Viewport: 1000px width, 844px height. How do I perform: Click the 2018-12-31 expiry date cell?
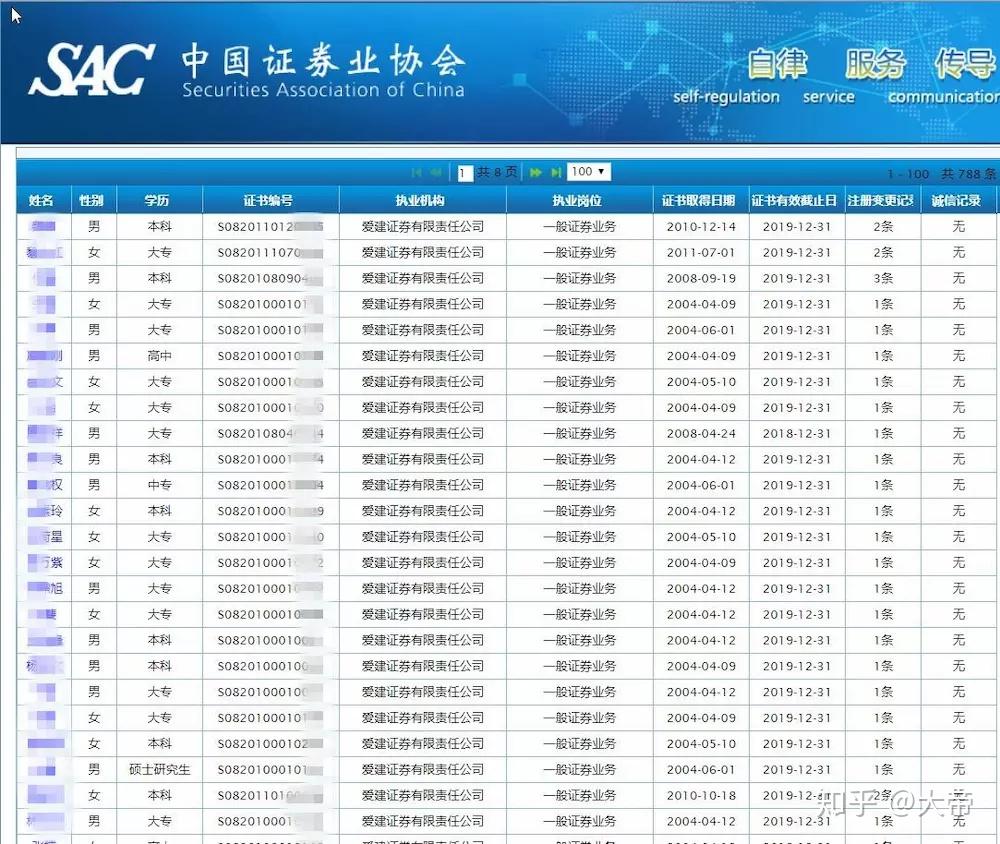point(797,433)
